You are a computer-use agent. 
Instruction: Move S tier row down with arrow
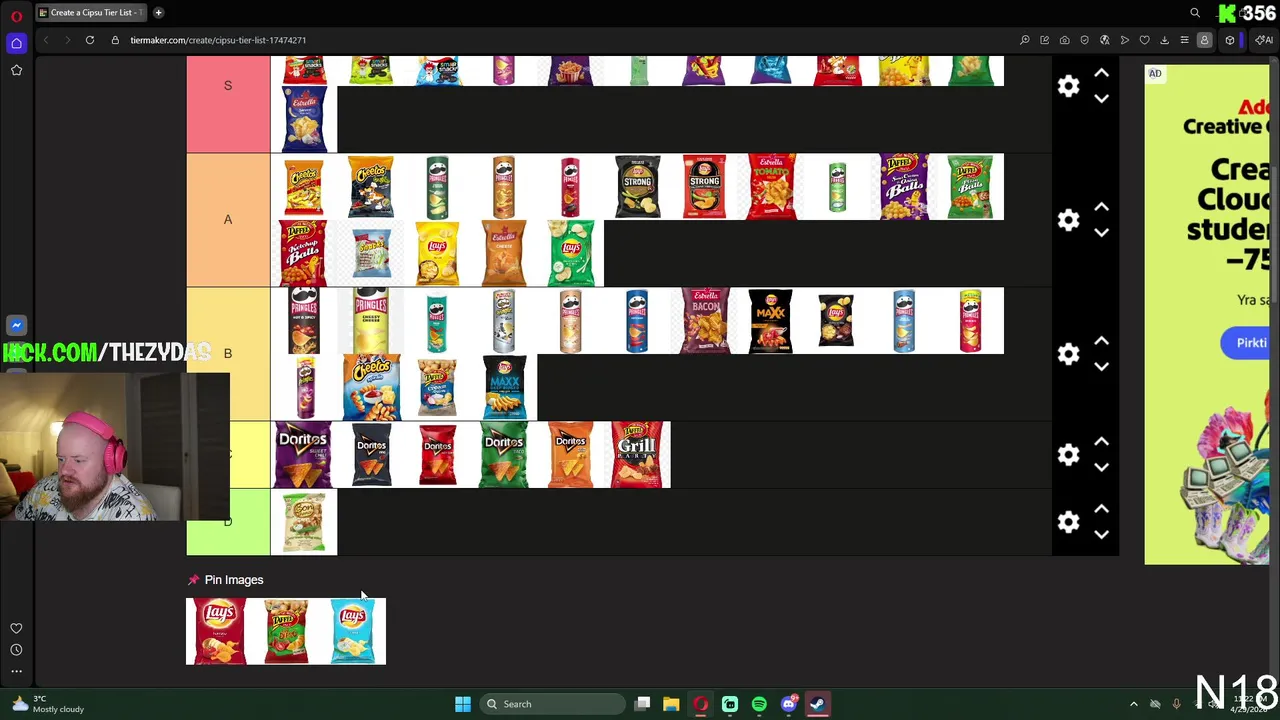coord(1101,98)
